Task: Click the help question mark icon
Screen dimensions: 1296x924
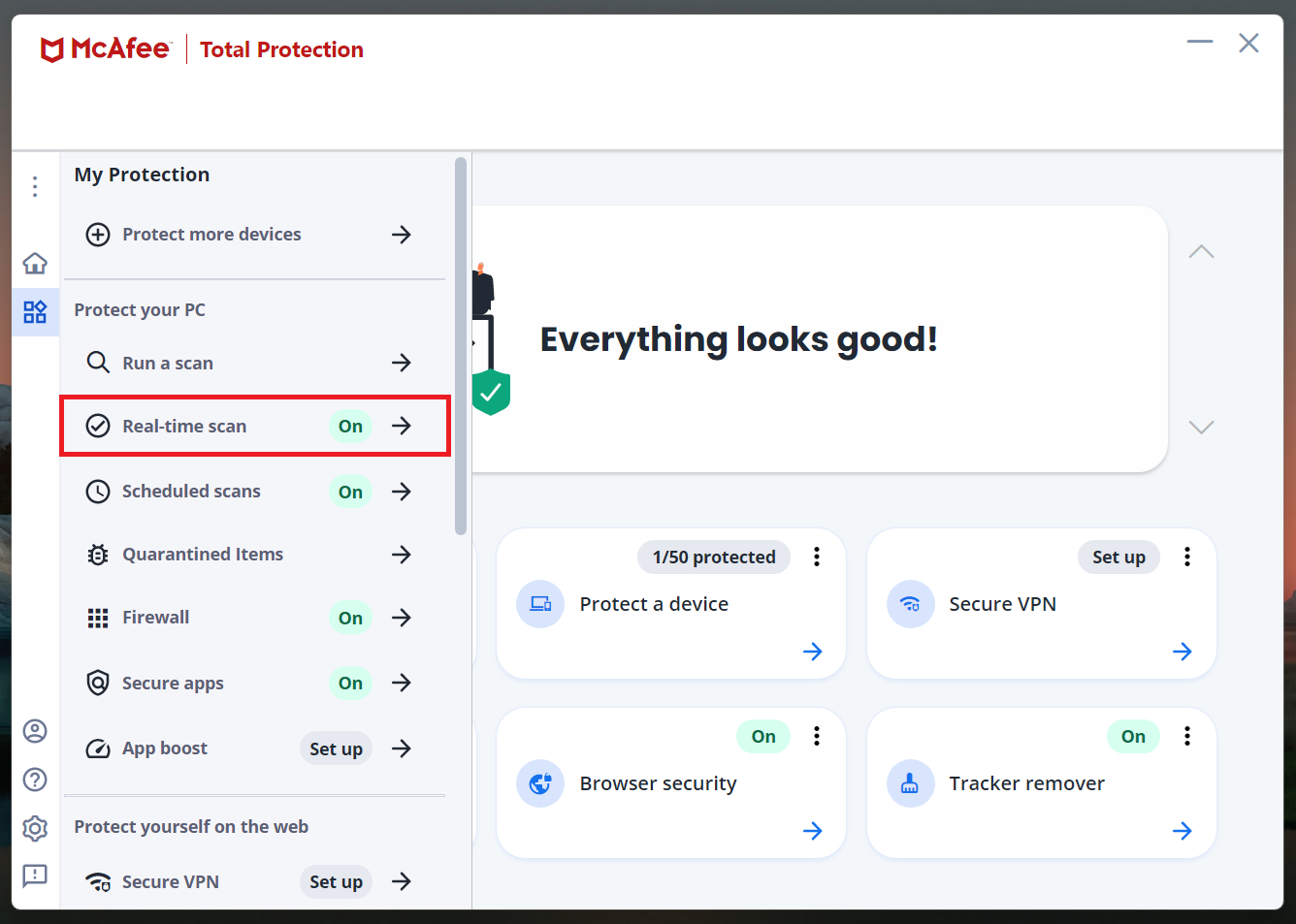Action: [x=35, y=780]
